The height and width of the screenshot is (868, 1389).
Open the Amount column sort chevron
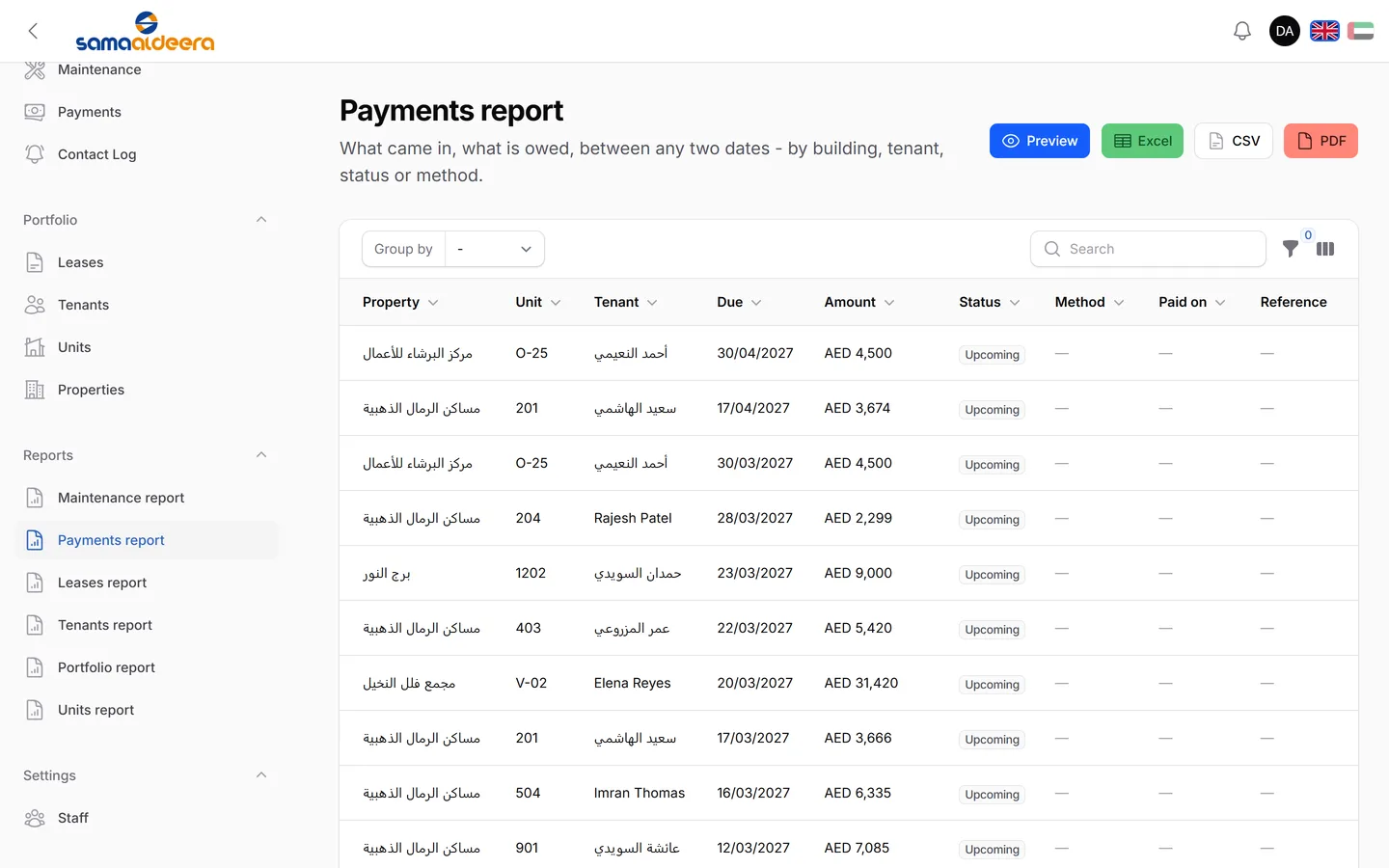(889, 303)
